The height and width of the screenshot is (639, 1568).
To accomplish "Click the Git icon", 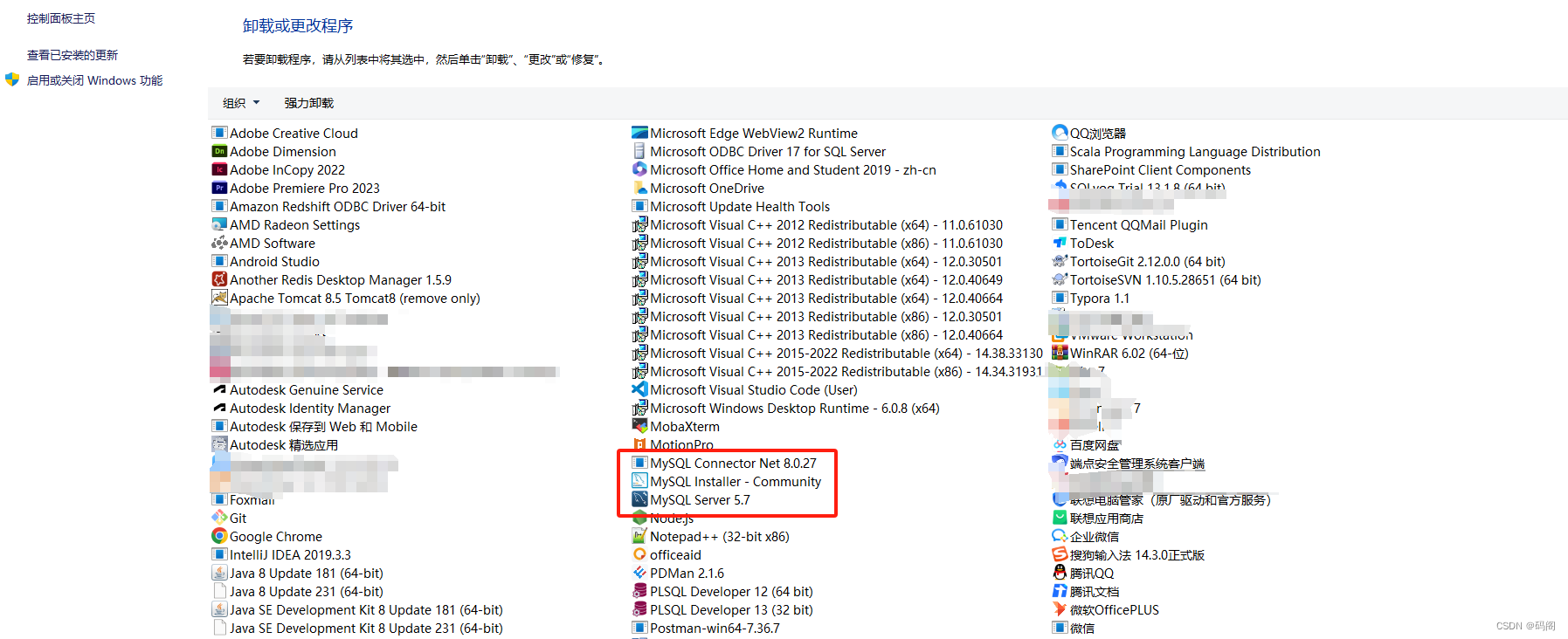I will [219, 518].
